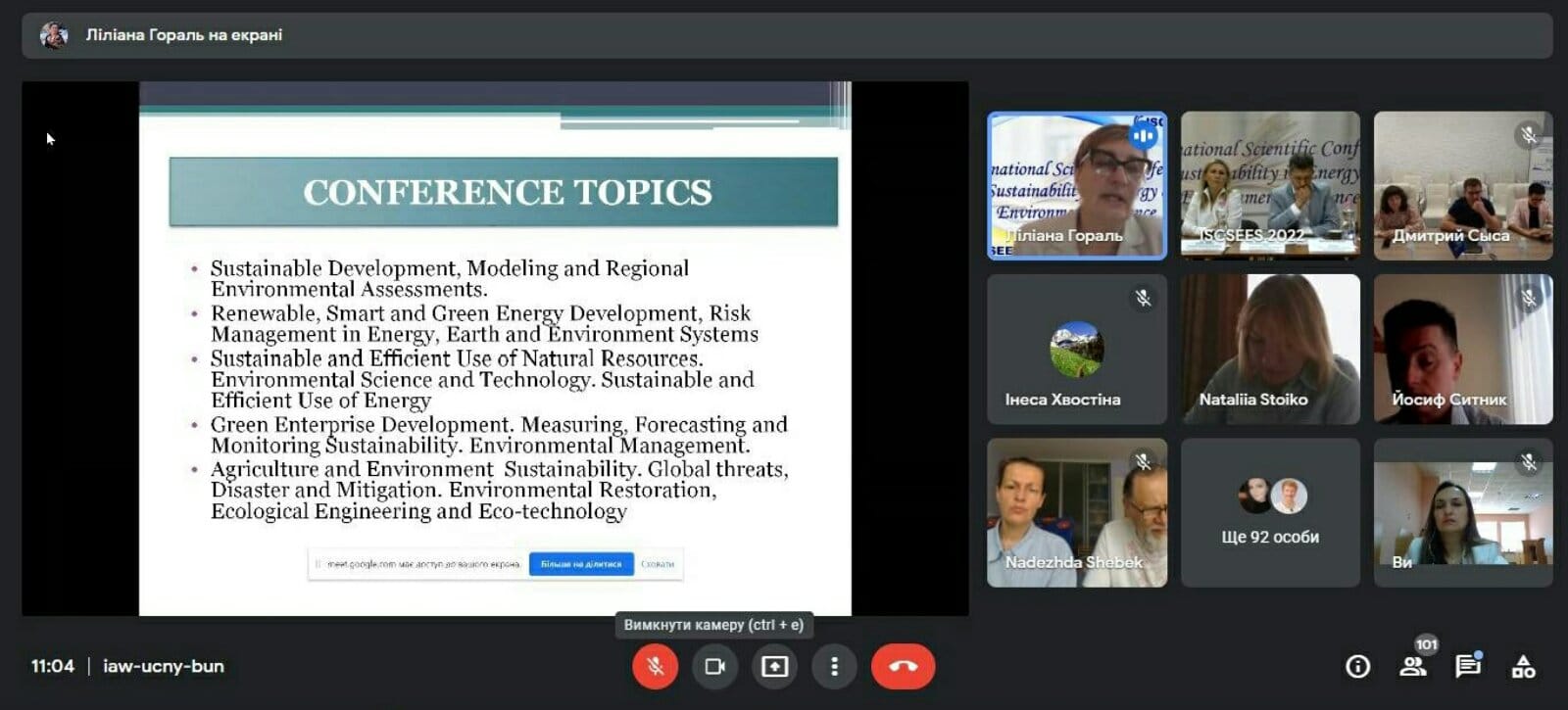Click the Дмитрий Сыса participant tile
Image resolution: width=1568 pixels, height=710 pixels.
click(1462, 185)
